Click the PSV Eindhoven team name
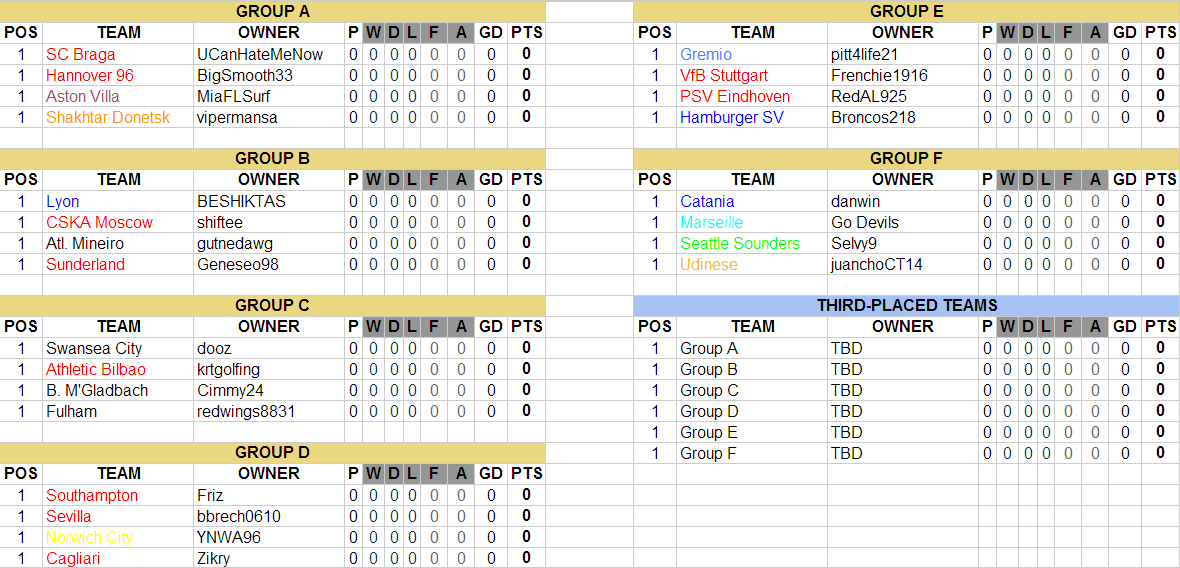The image size is (1180, 568). (x=735, y=96)
